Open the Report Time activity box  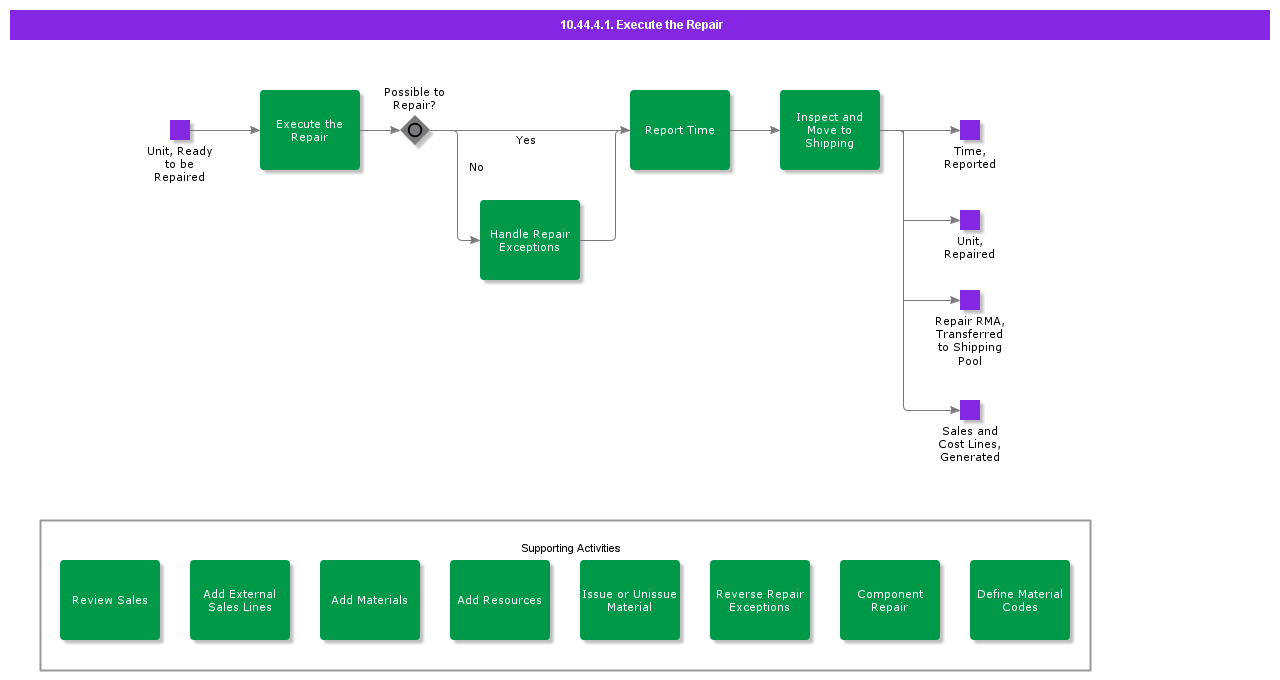coord(680,130)
